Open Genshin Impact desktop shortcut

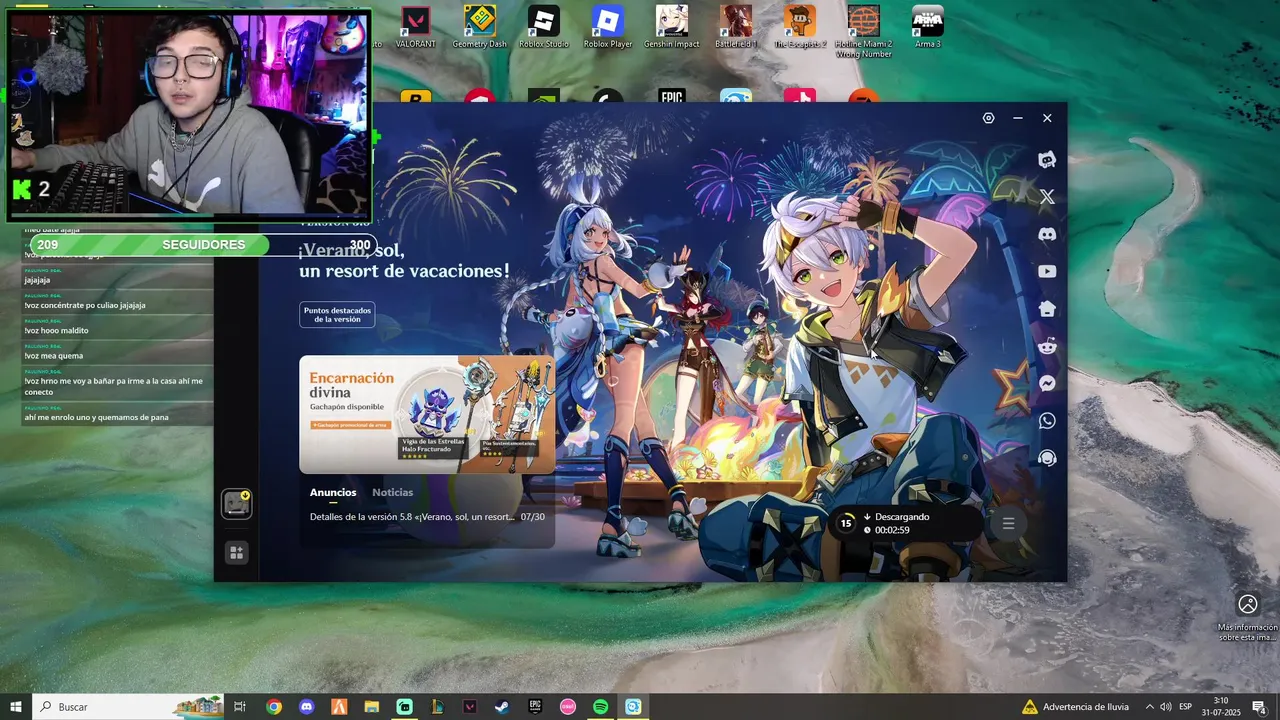click(x=672, y=27)
